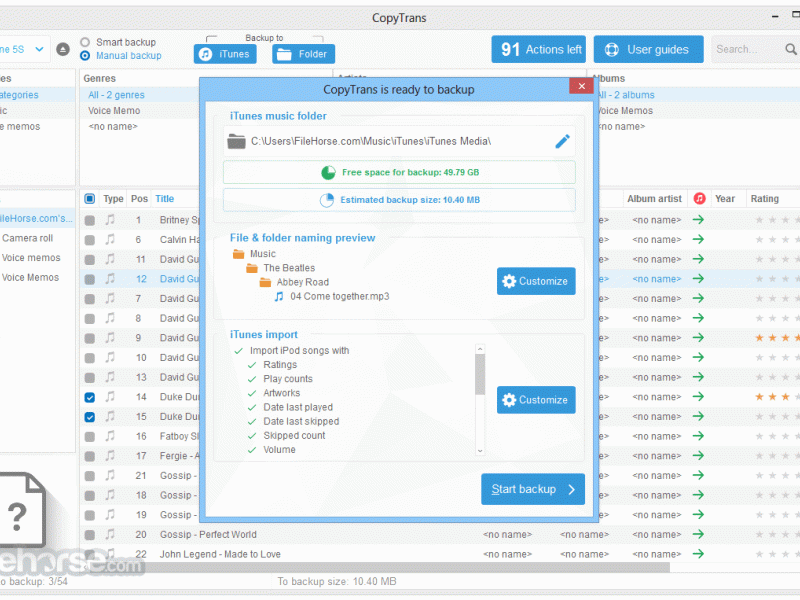Close the ready to backup dialog
The image size is (800, 600).
(581, 86)
